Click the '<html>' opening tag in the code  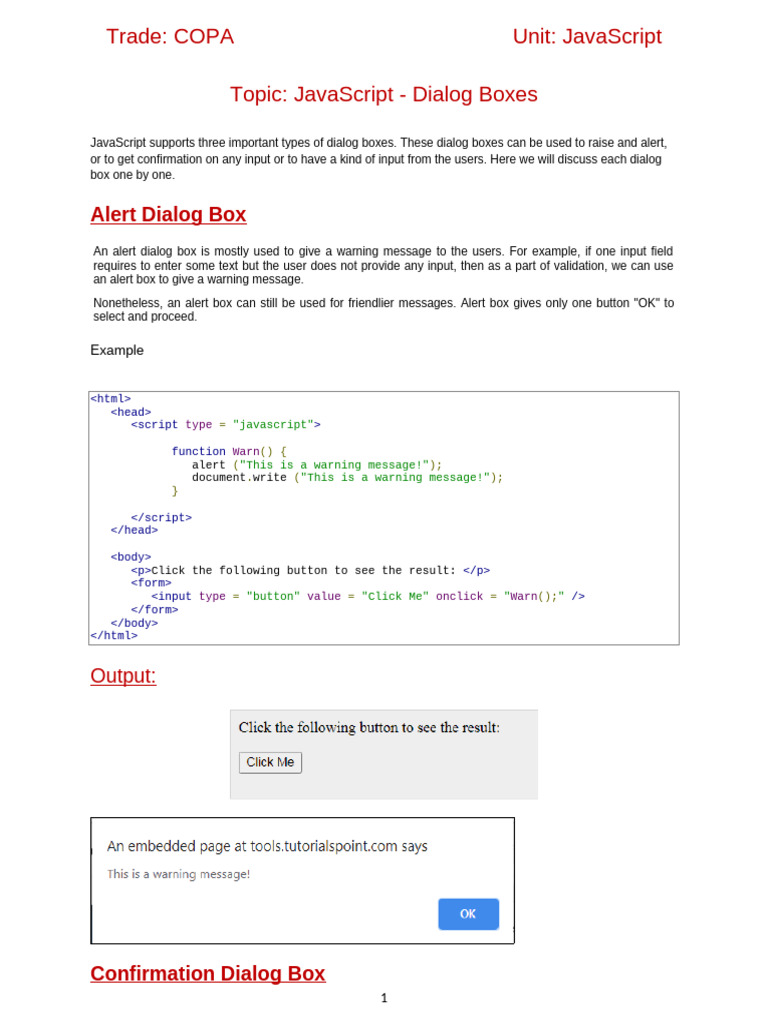(x=110, y=398)
